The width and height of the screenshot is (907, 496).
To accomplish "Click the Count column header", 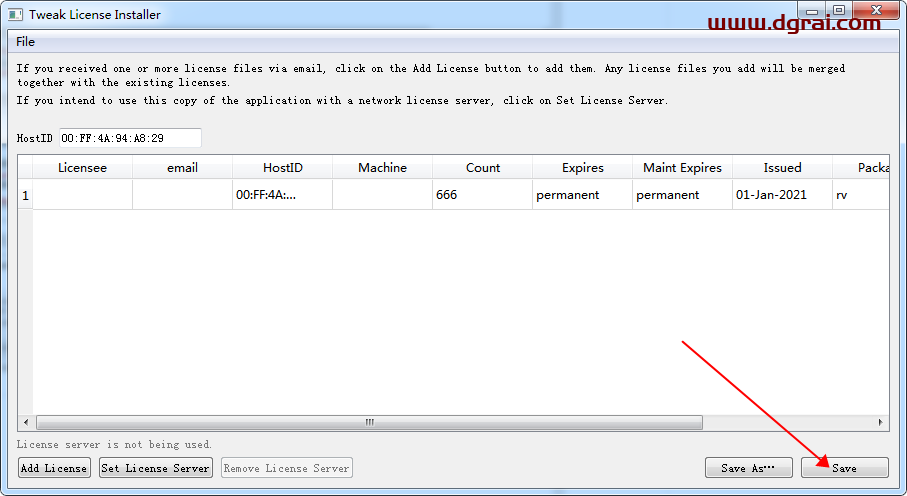I will point(482,168).
